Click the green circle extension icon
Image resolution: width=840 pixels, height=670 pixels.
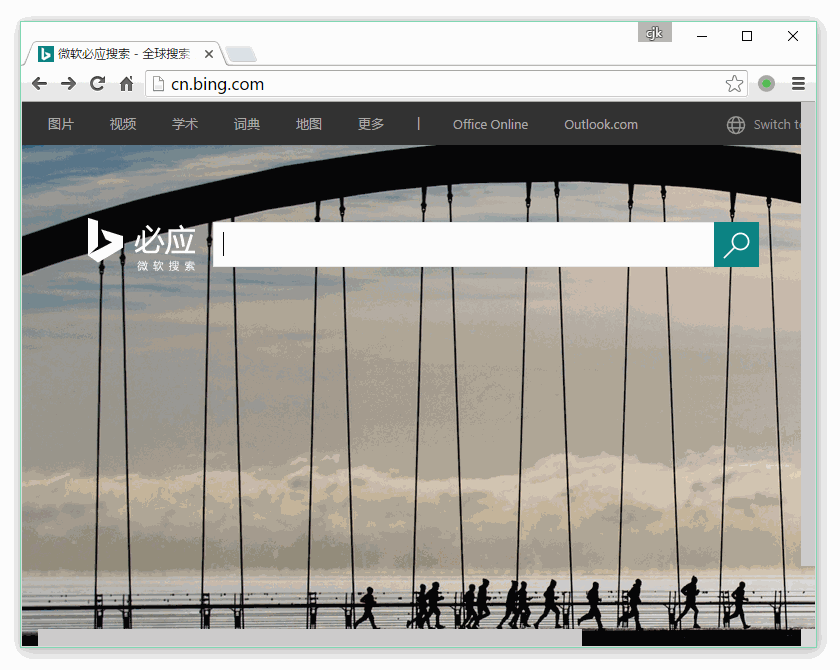[x=767, y=84]
